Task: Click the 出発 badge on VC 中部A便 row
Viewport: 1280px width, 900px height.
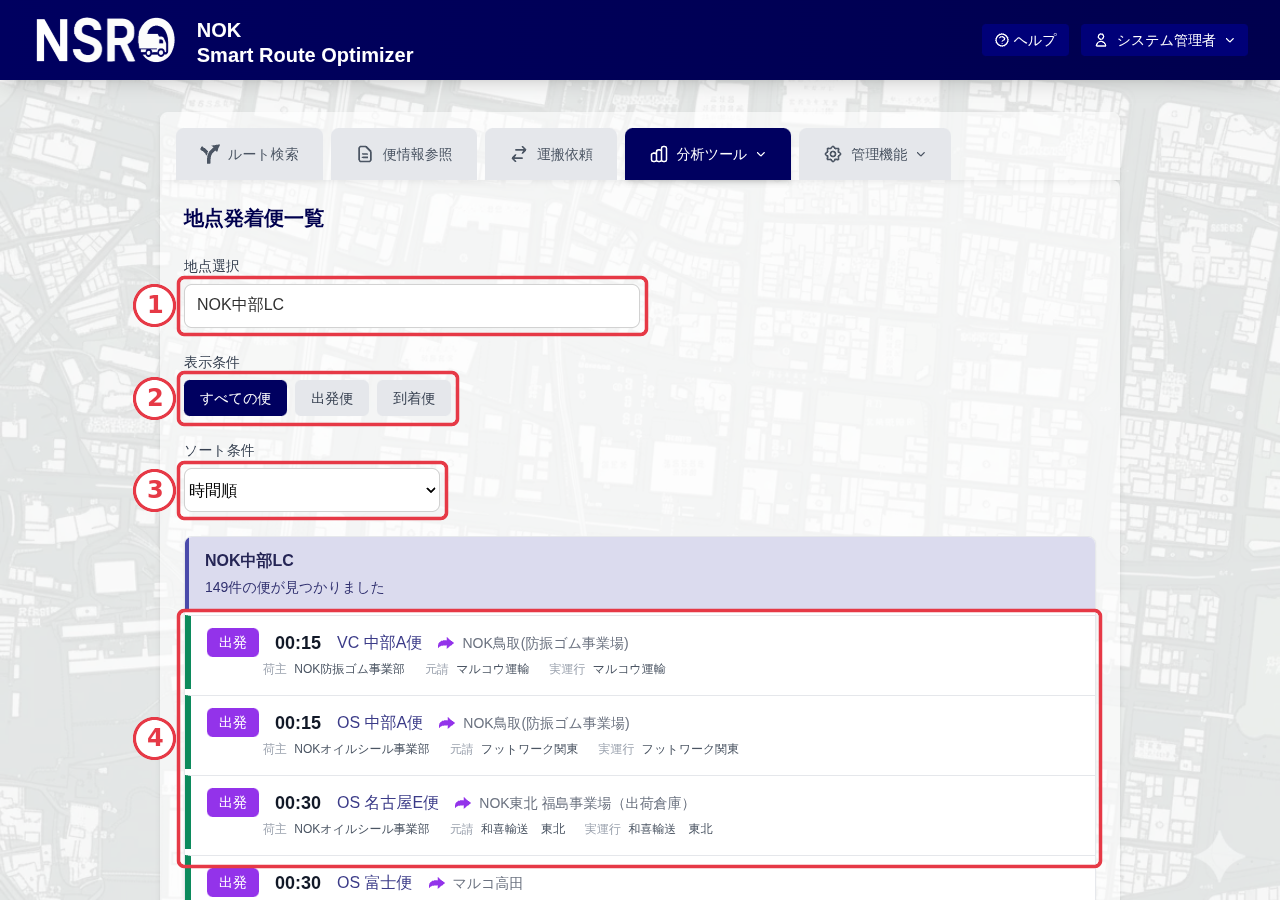Action: pyautogui.click(x=233, y=642)
